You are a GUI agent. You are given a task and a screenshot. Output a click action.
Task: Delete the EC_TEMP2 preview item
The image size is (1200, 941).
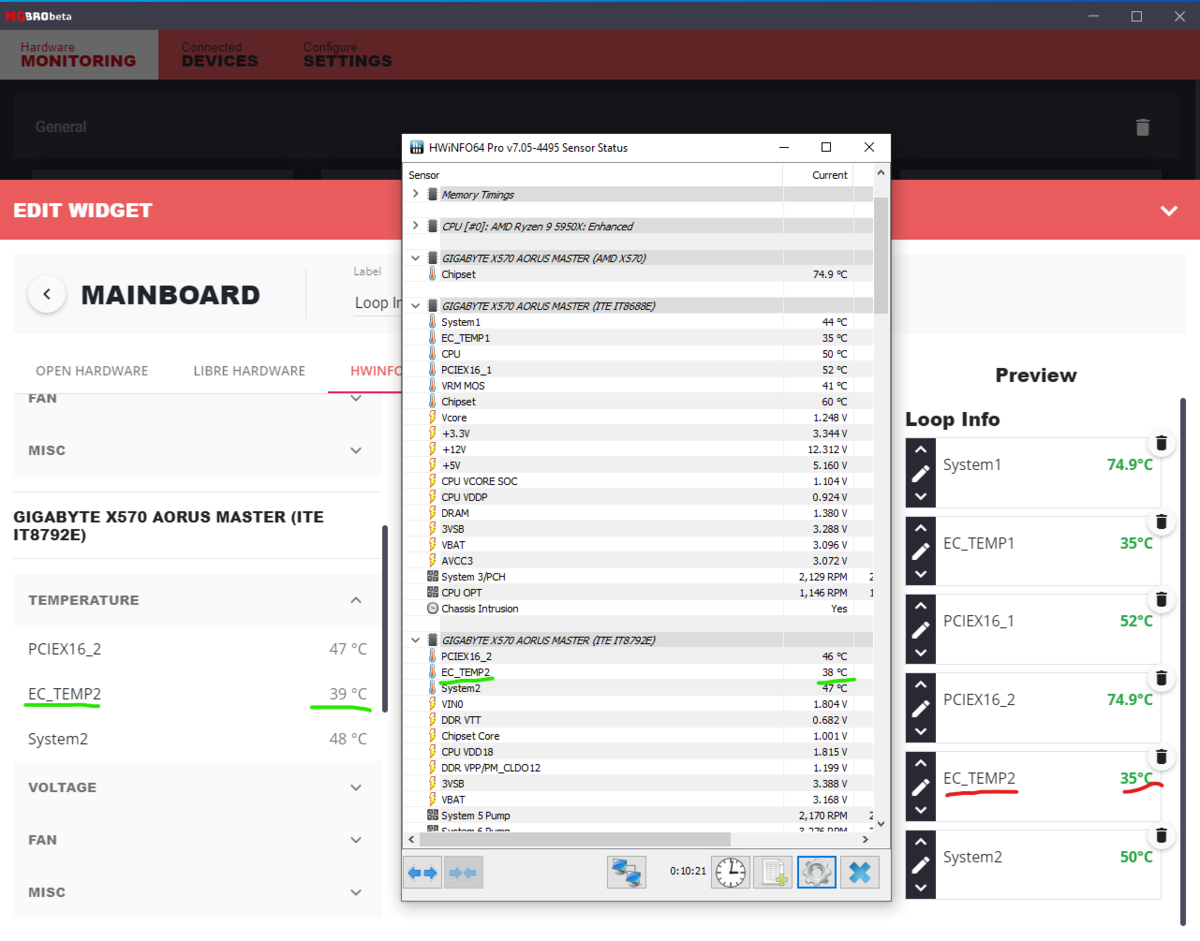pos(1161,756)
